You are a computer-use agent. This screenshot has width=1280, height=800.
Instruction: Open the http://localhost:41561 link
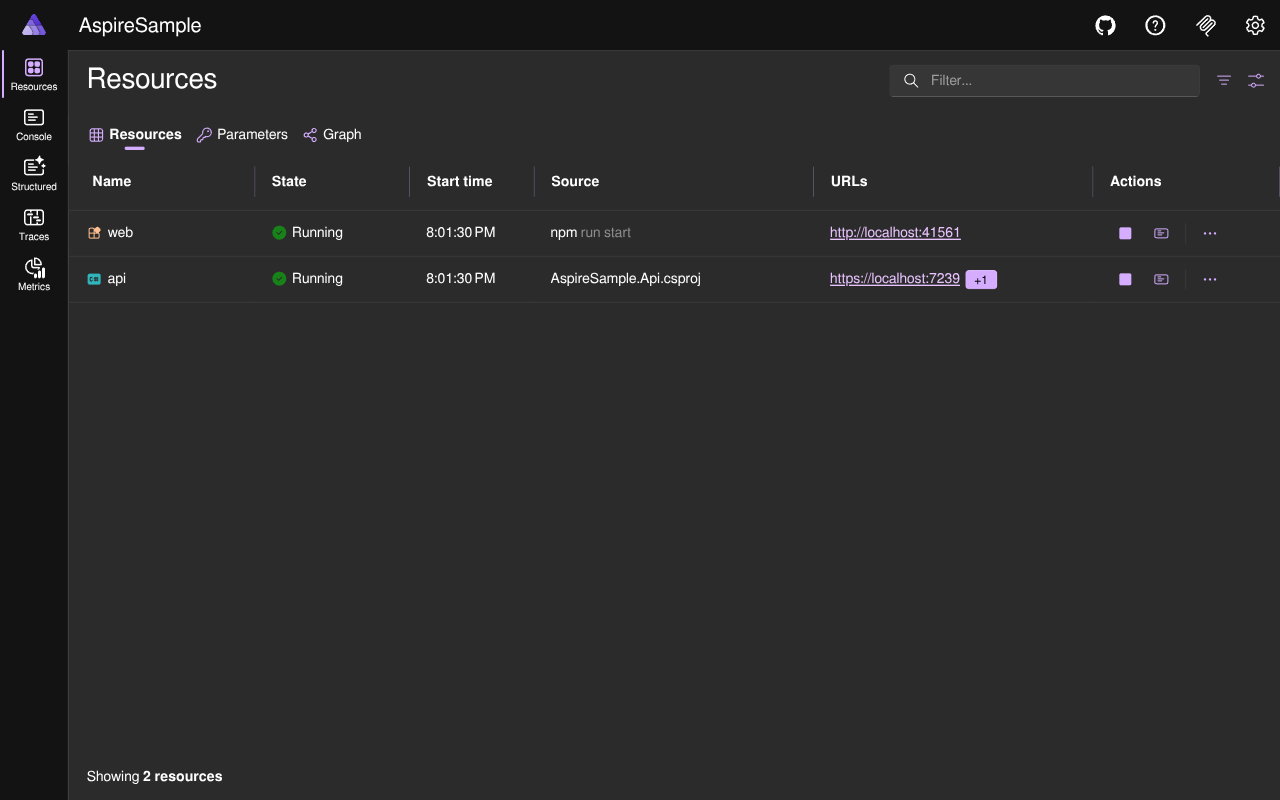tap(895, 232)
